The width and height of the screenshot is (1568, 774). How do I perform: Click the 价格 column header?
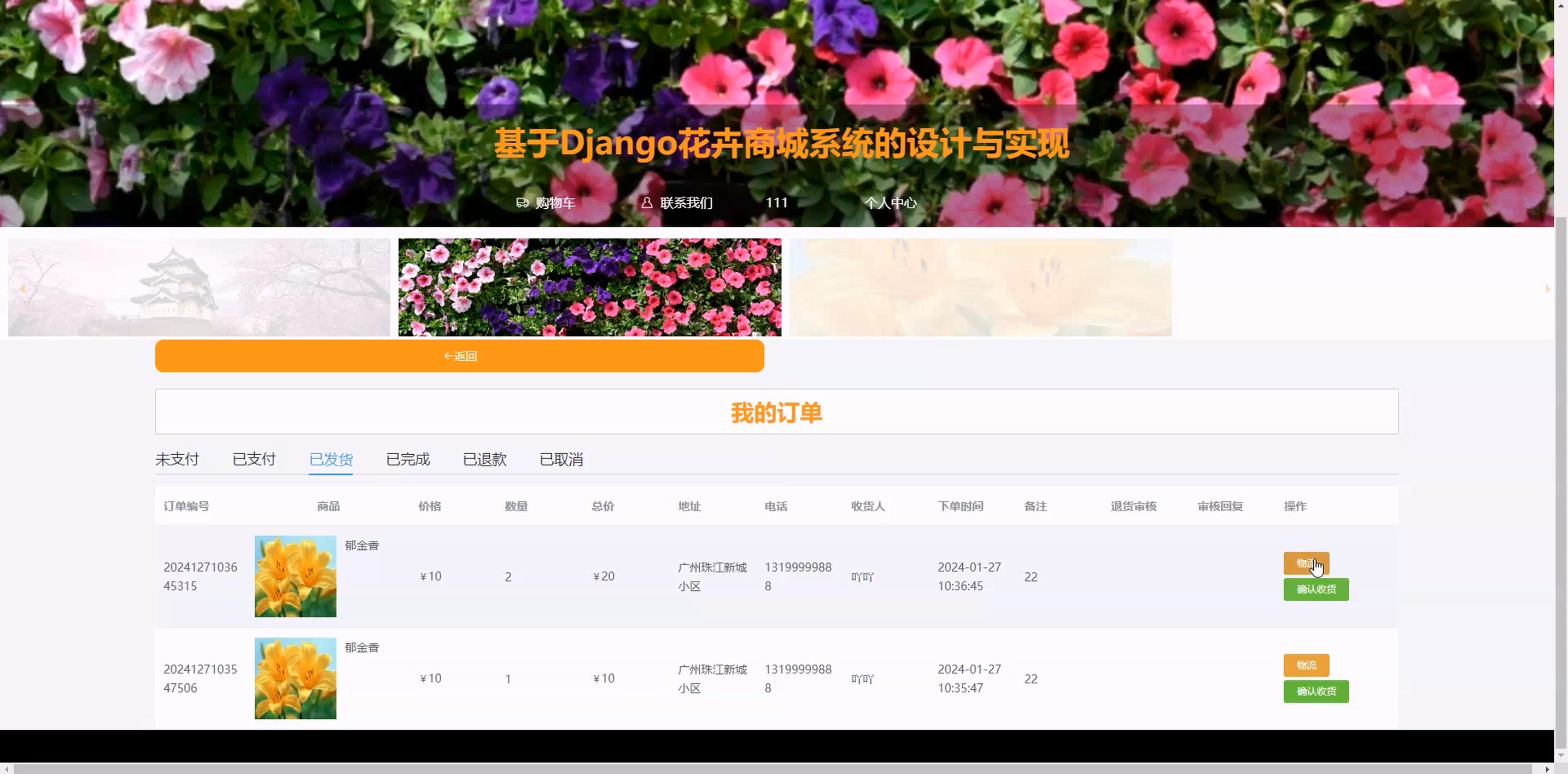pos(430,506)
